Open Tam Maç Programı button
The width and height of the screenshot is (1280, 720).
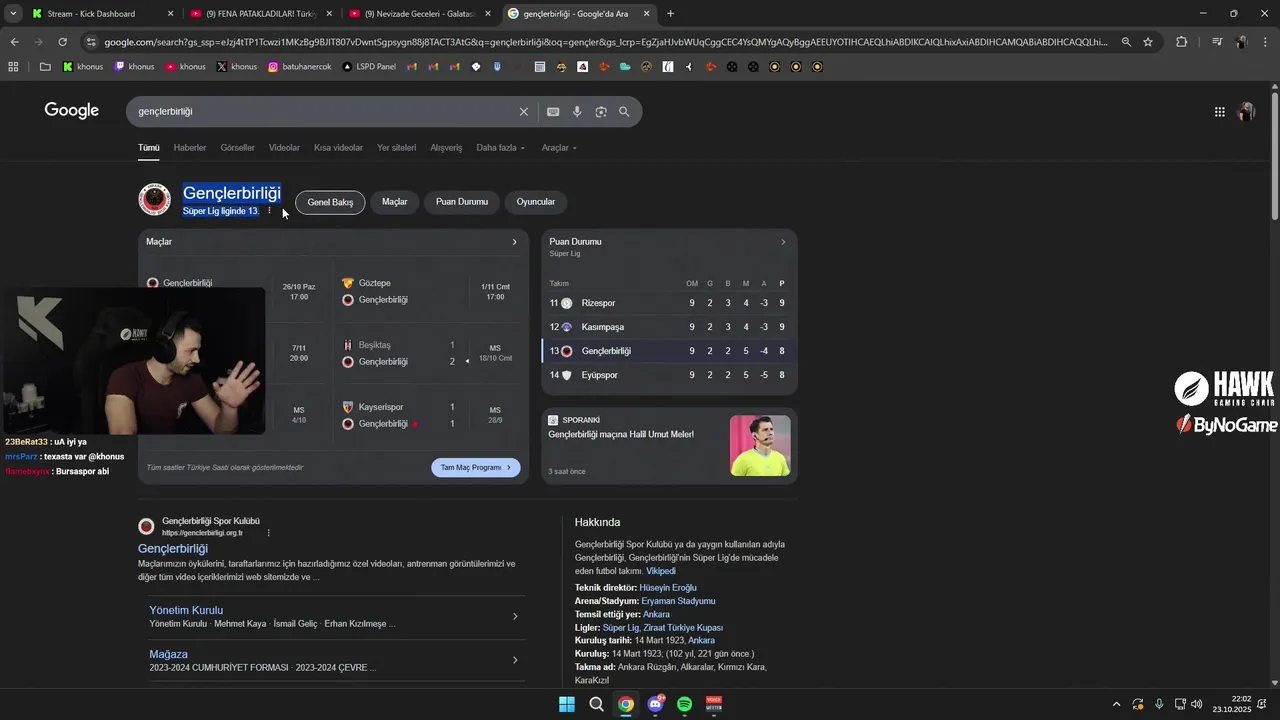(476, 467)
